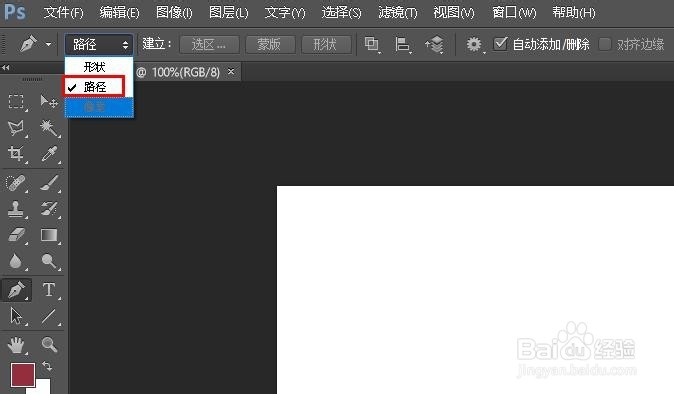Select the Zoom tool
Image resolution: width=674 pixels, height=394 pixels.
49,345
